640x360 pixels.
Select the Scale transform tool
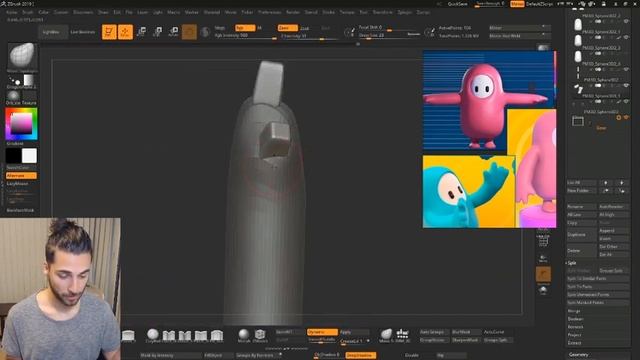[x=158, y=32]
